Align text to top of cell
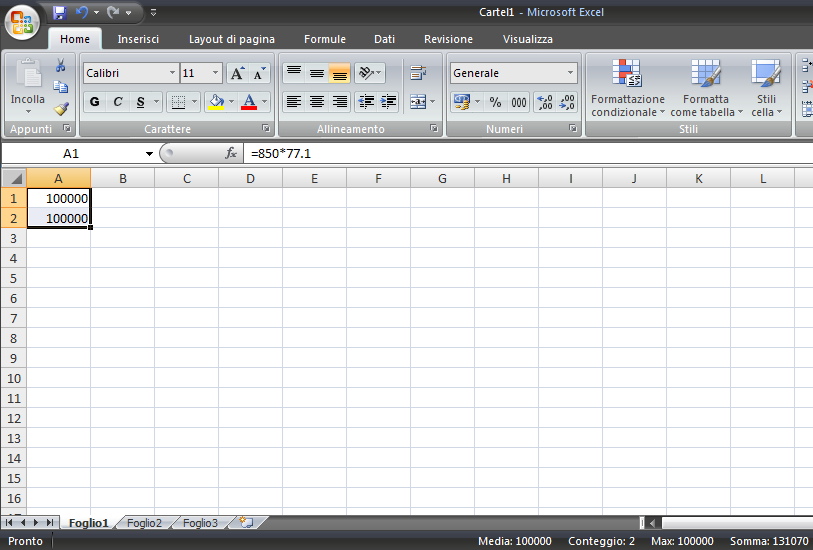 pos(294,73)
